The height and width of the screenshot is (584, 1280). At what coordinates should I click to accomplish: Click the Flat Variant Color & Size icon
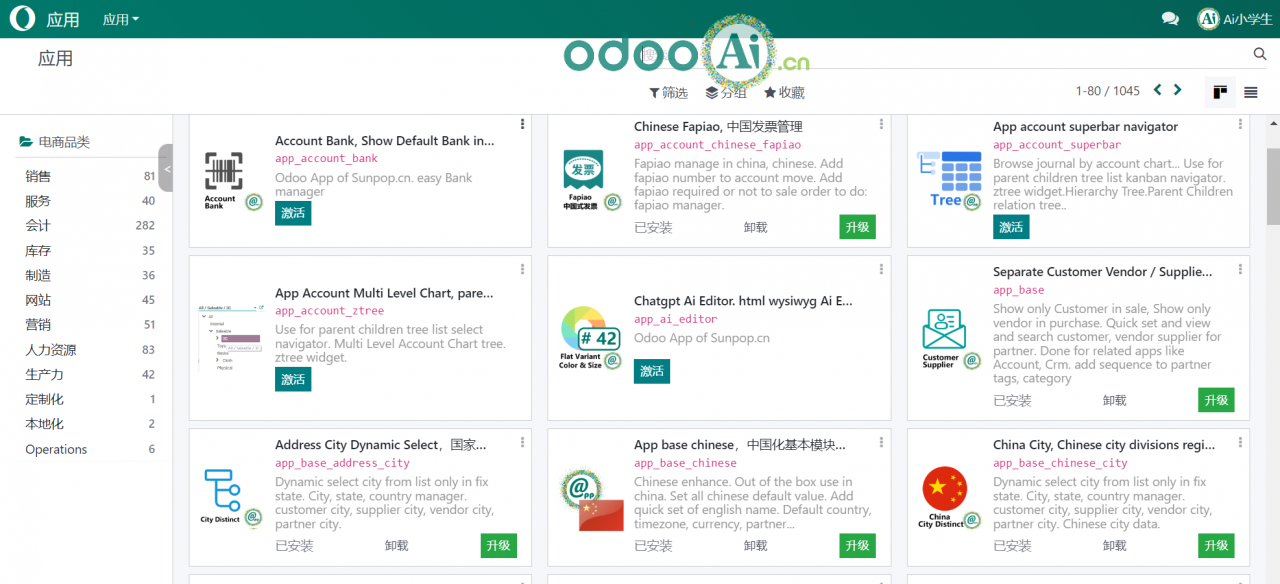point(591,338)
